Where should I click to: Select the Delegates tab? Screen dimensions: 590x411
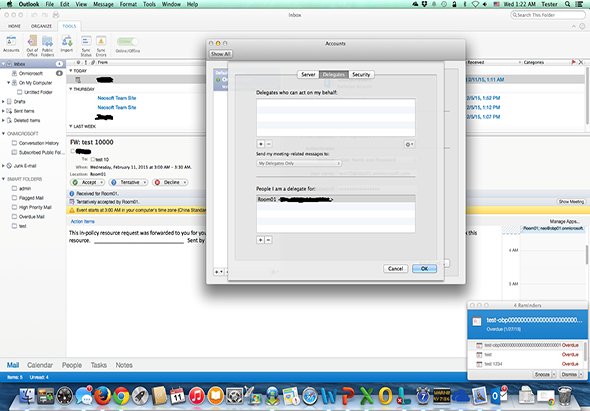(334, 75)
